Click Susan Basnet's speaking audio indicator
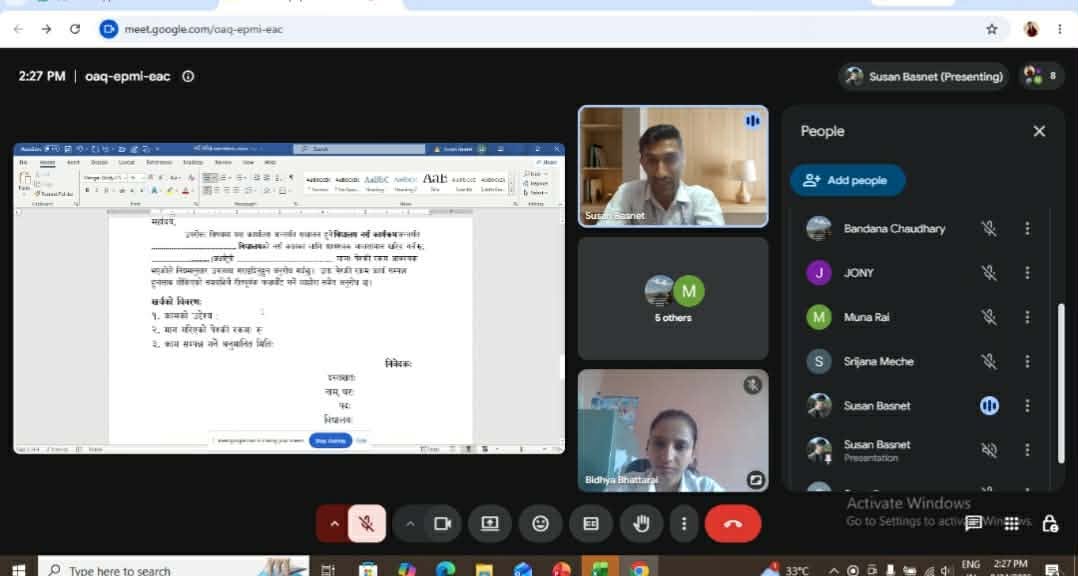This screenshot has height=576, width=1078. point(989,406)
